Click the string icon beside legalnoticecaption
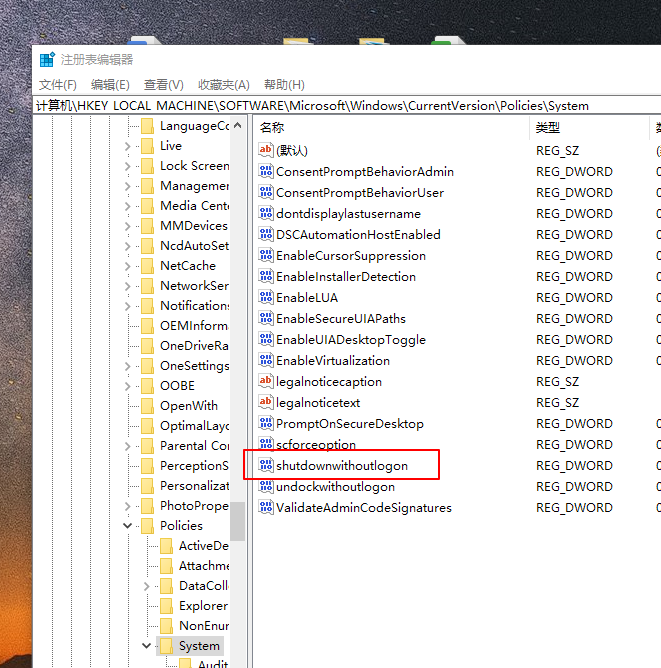This screenshot has width=661, height=668. click(266, 382)
